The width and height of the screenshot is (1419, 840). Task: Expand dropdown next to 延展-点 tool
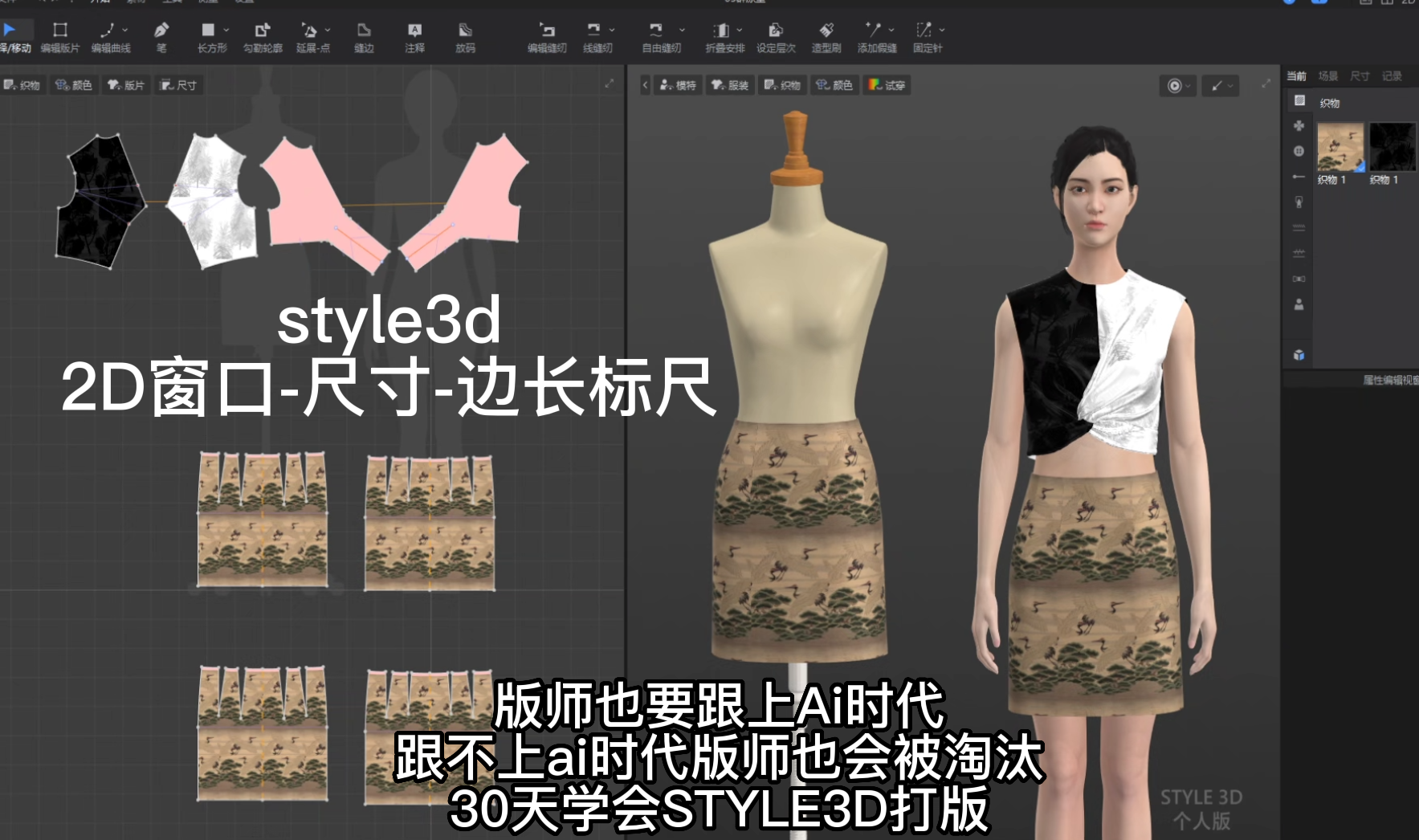click(x=328, y=30)
